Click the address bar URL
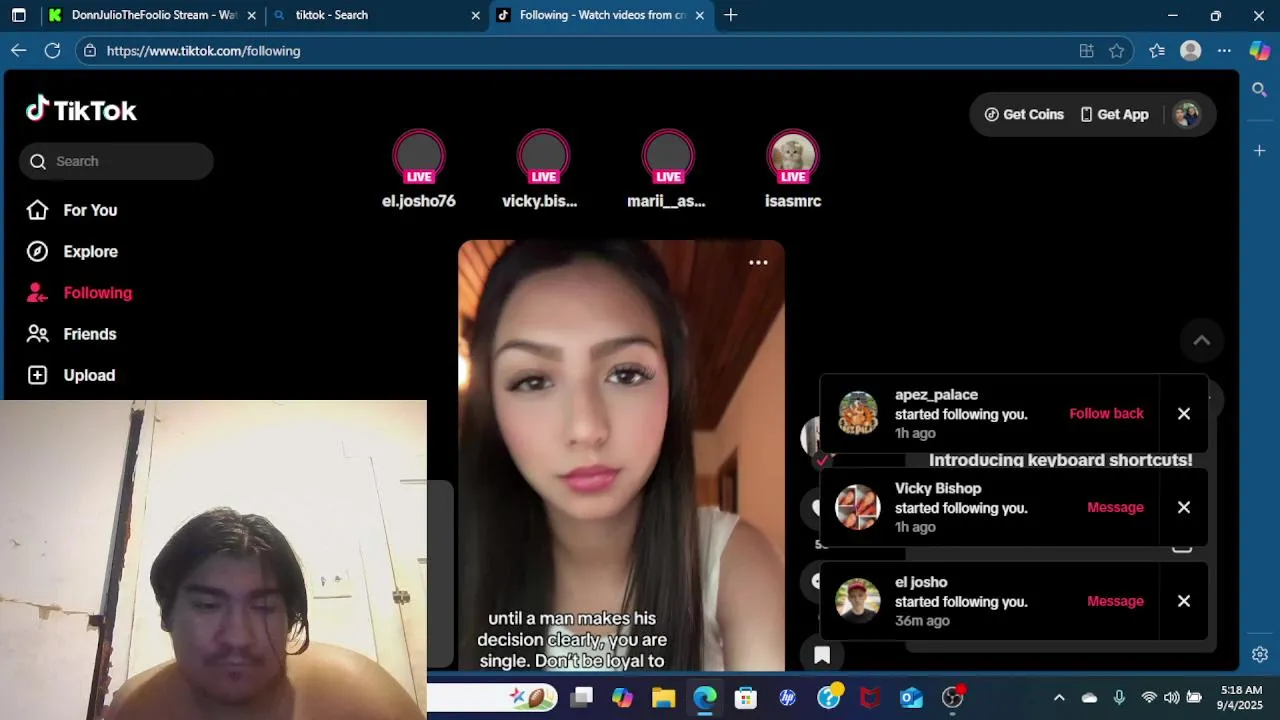The image size is (1280, 720). [x=203, y=51]
